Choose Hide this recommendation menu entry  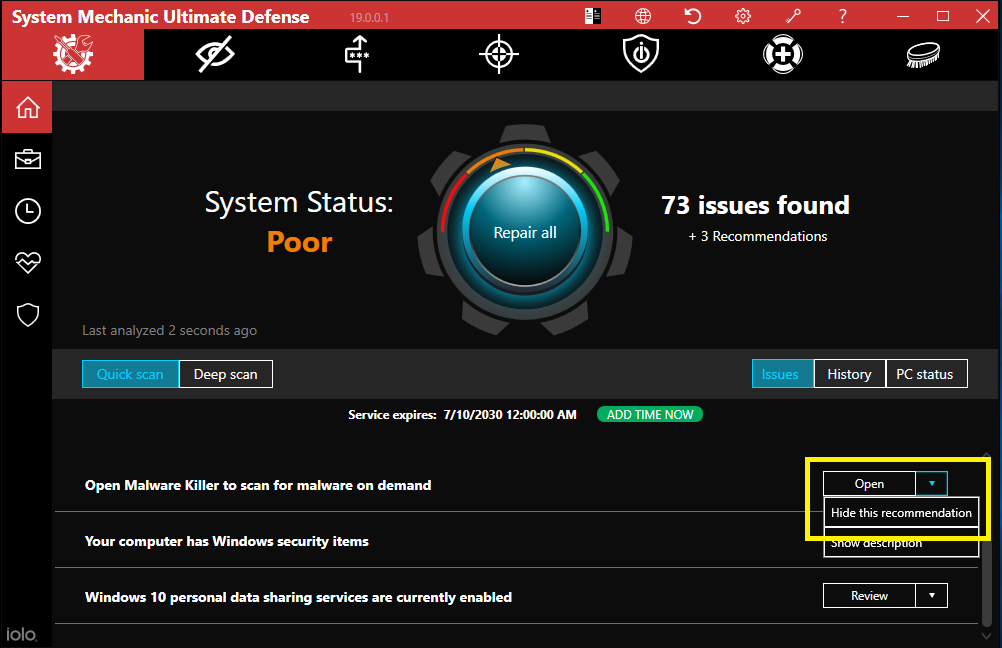point(901,513)
